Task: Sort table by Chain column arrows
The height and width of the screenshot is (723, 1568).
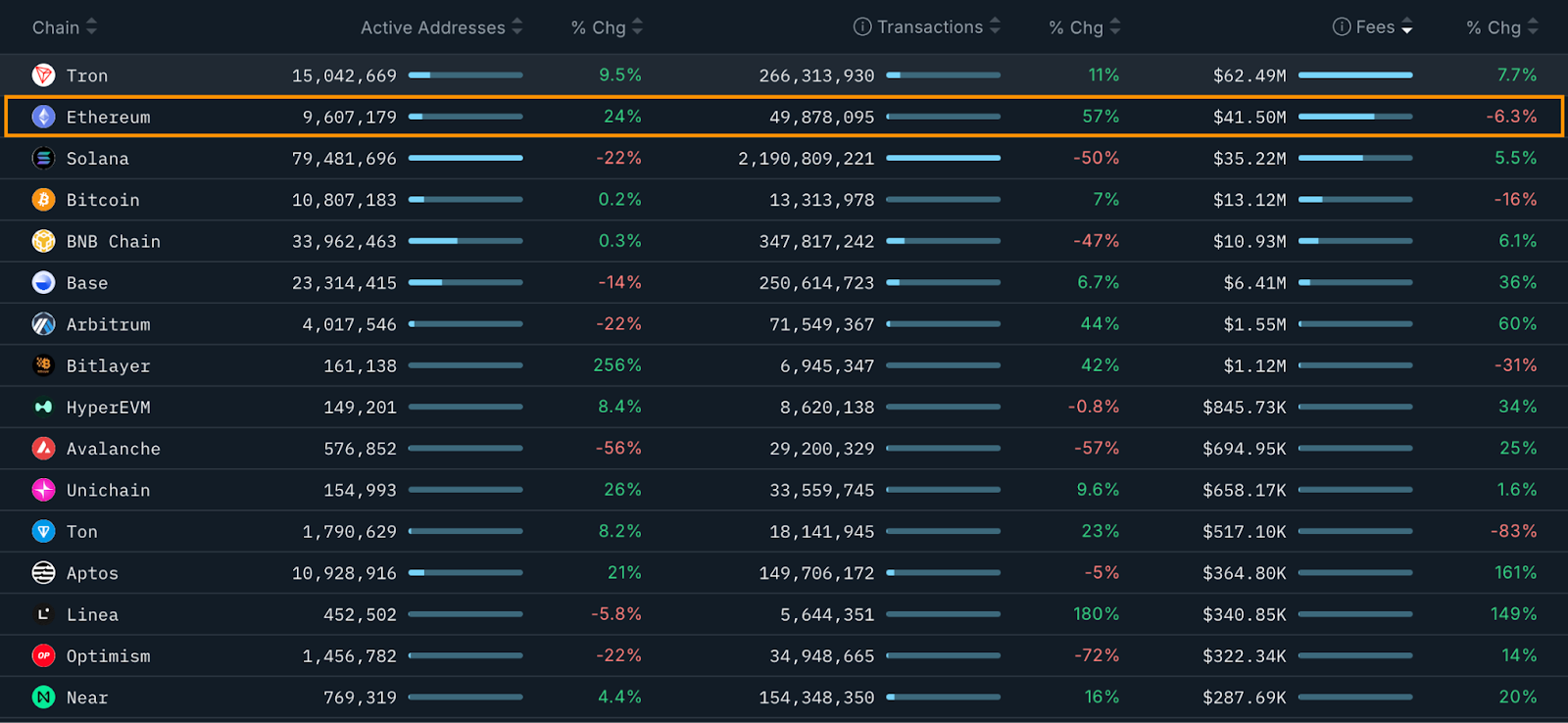Action: click(x=91, y=27)
